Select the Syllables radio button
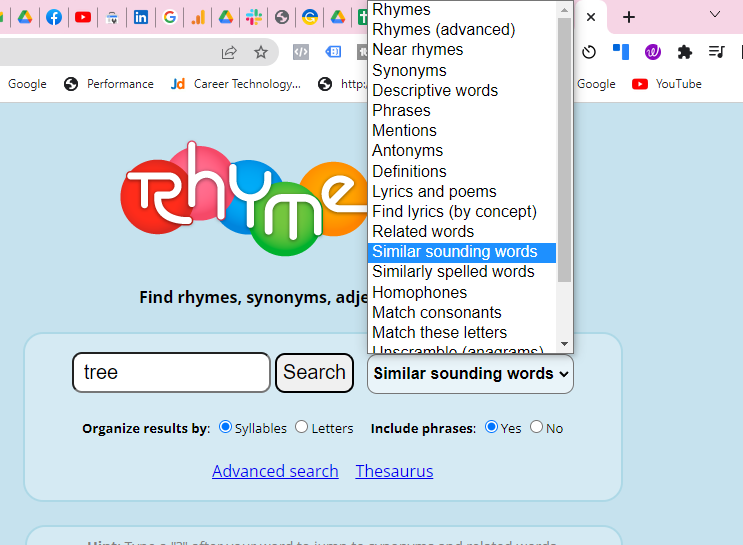 coord(225,427)
